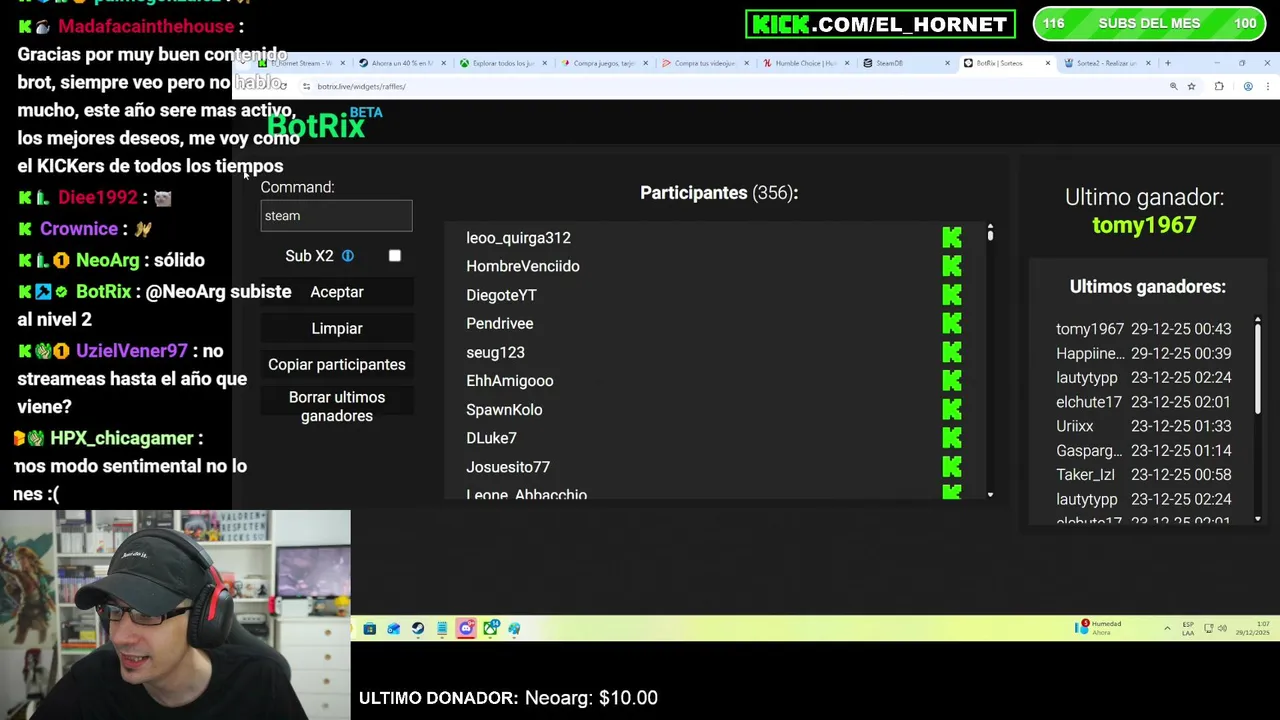1280x720 pixels.
Task: Click Taker_Izl row in Ultimos ganadores
Action: point(1144,475)
